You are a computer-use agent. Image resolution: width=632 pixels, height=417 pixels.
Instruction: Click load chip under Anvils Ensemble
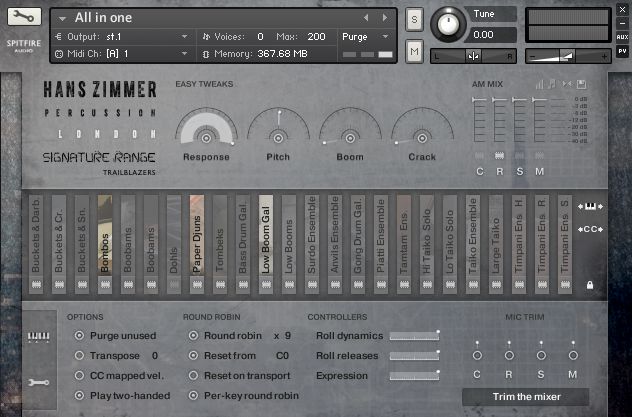[335, 284]
